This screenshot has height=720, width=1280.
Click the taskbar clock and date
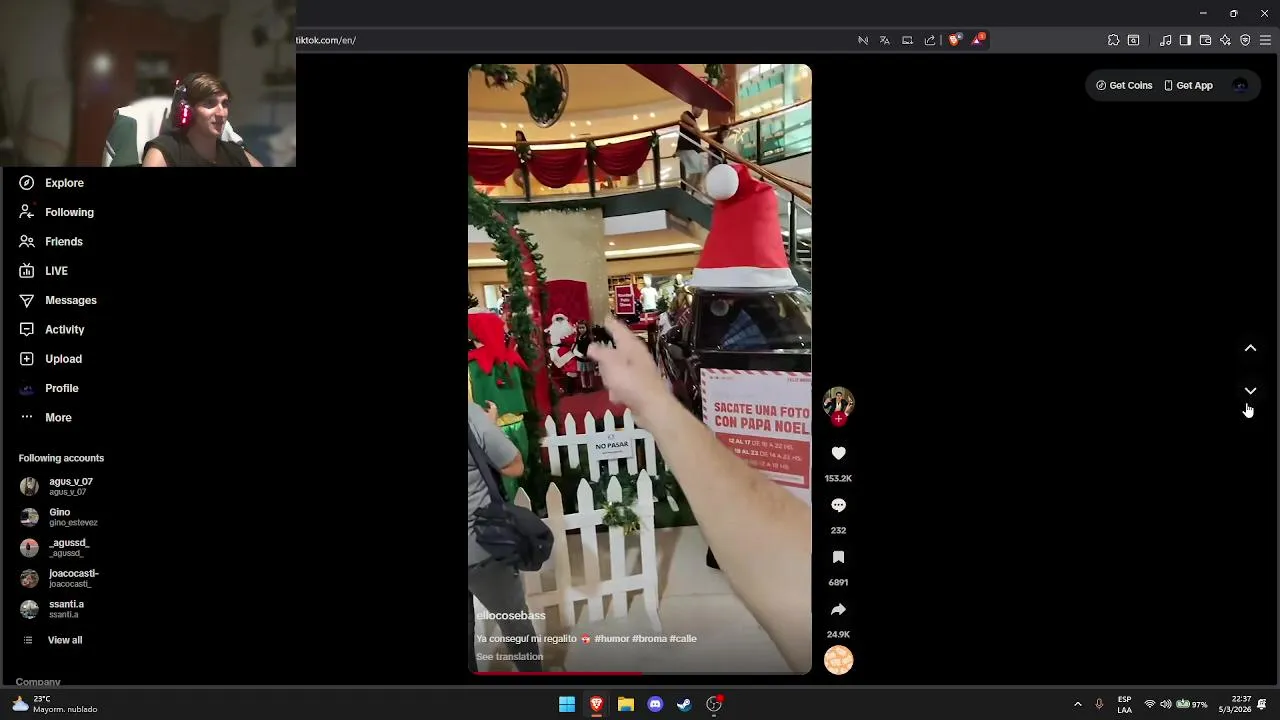[x=1234, y=704]
